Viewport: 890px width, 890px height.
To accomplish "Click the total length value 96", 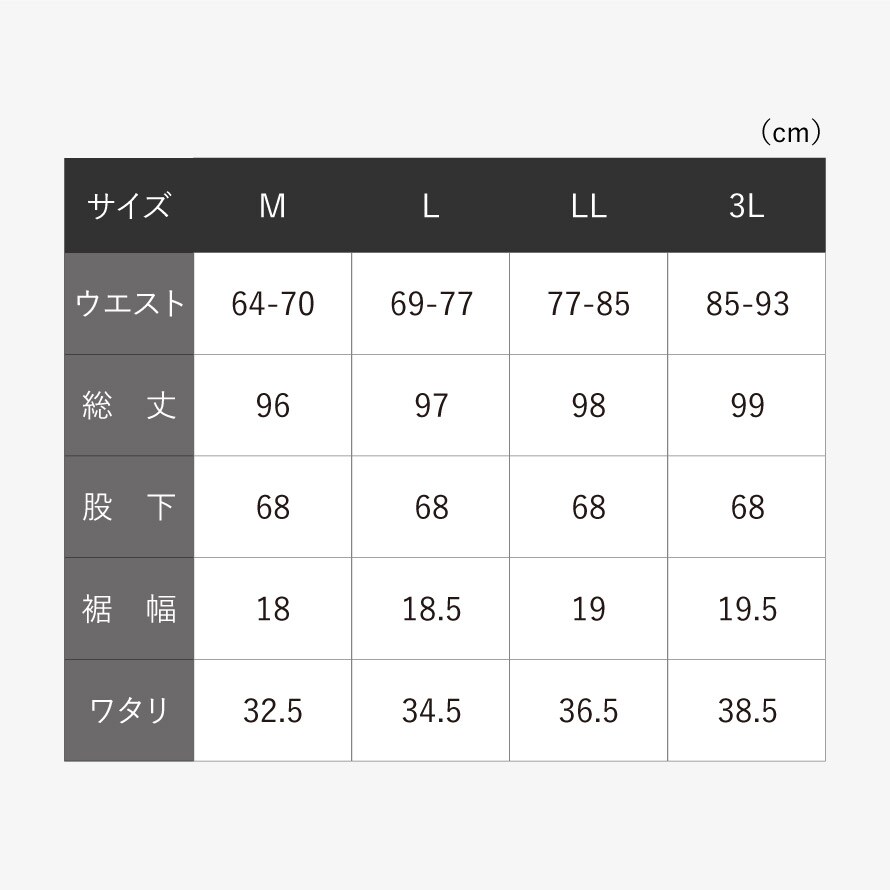I will 272,405.
